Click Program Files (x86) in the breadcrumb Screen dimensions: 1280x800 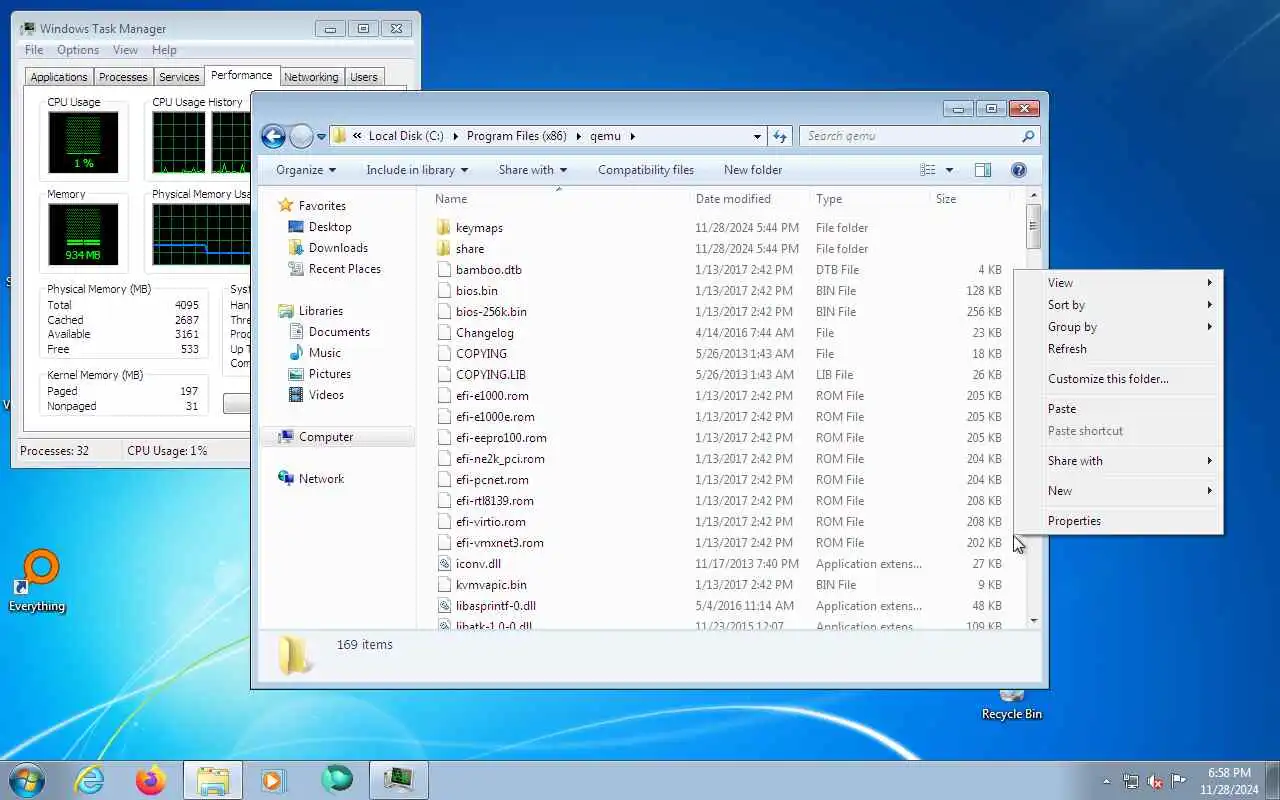[x=516, y=136]
